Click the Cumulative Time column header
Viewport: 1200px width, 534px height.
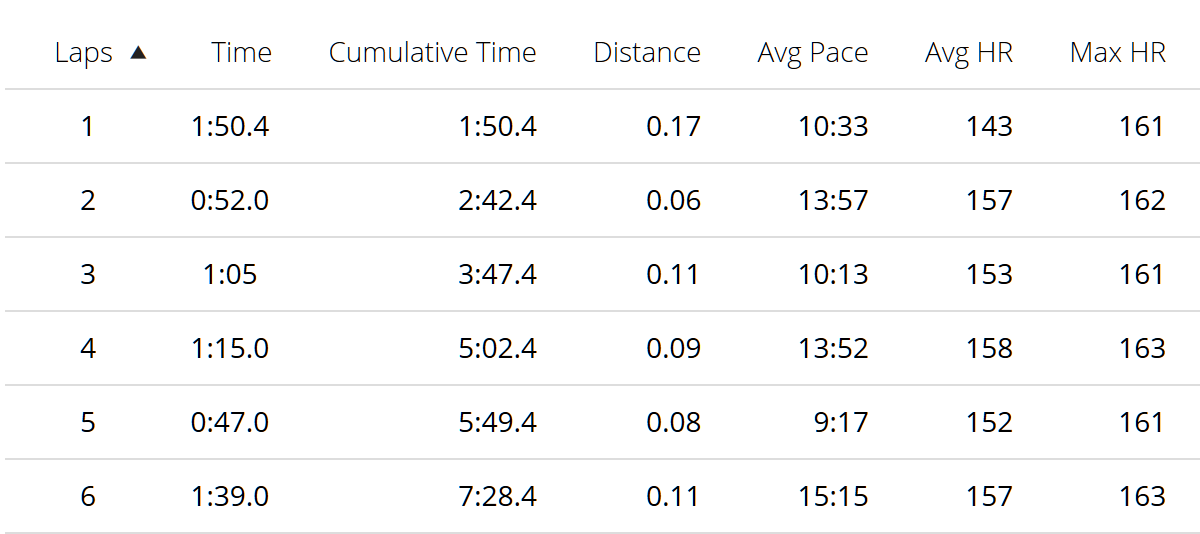click(432, 53)
